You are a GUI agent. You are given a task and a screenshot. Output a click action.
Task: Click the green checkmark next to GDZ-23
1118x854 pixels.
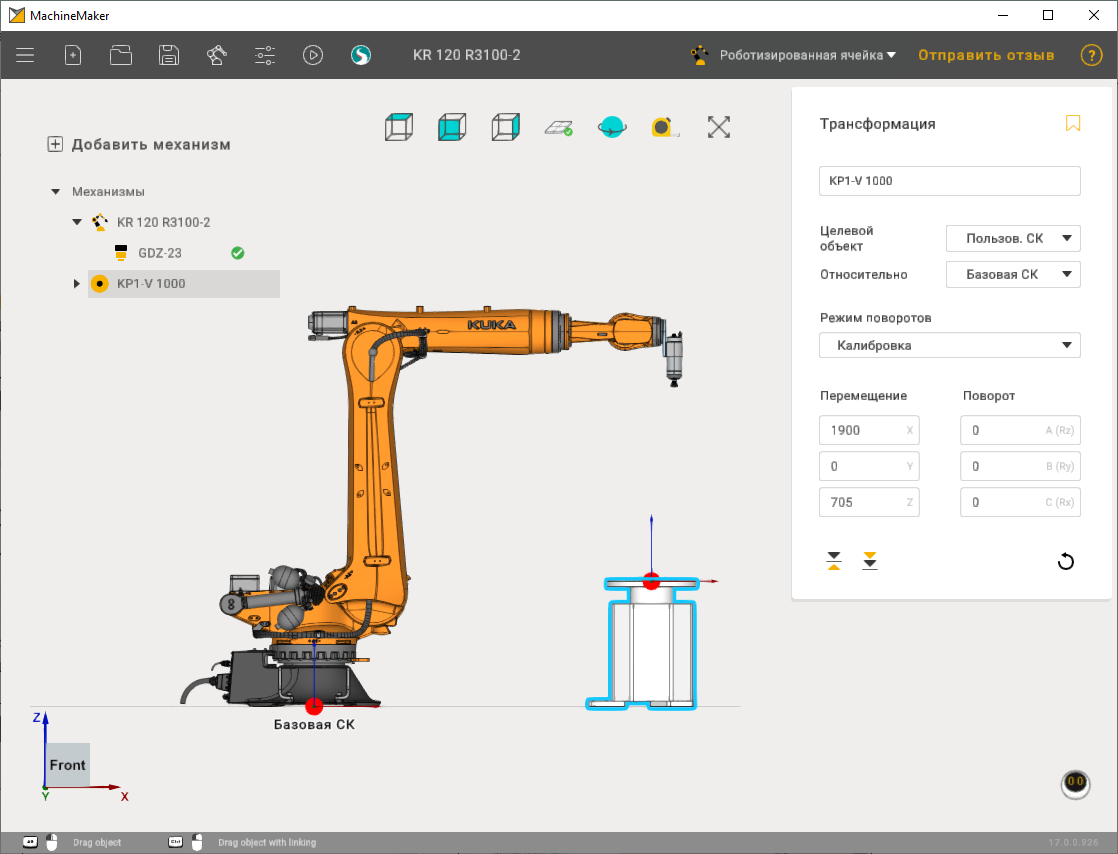coord(238,253)
